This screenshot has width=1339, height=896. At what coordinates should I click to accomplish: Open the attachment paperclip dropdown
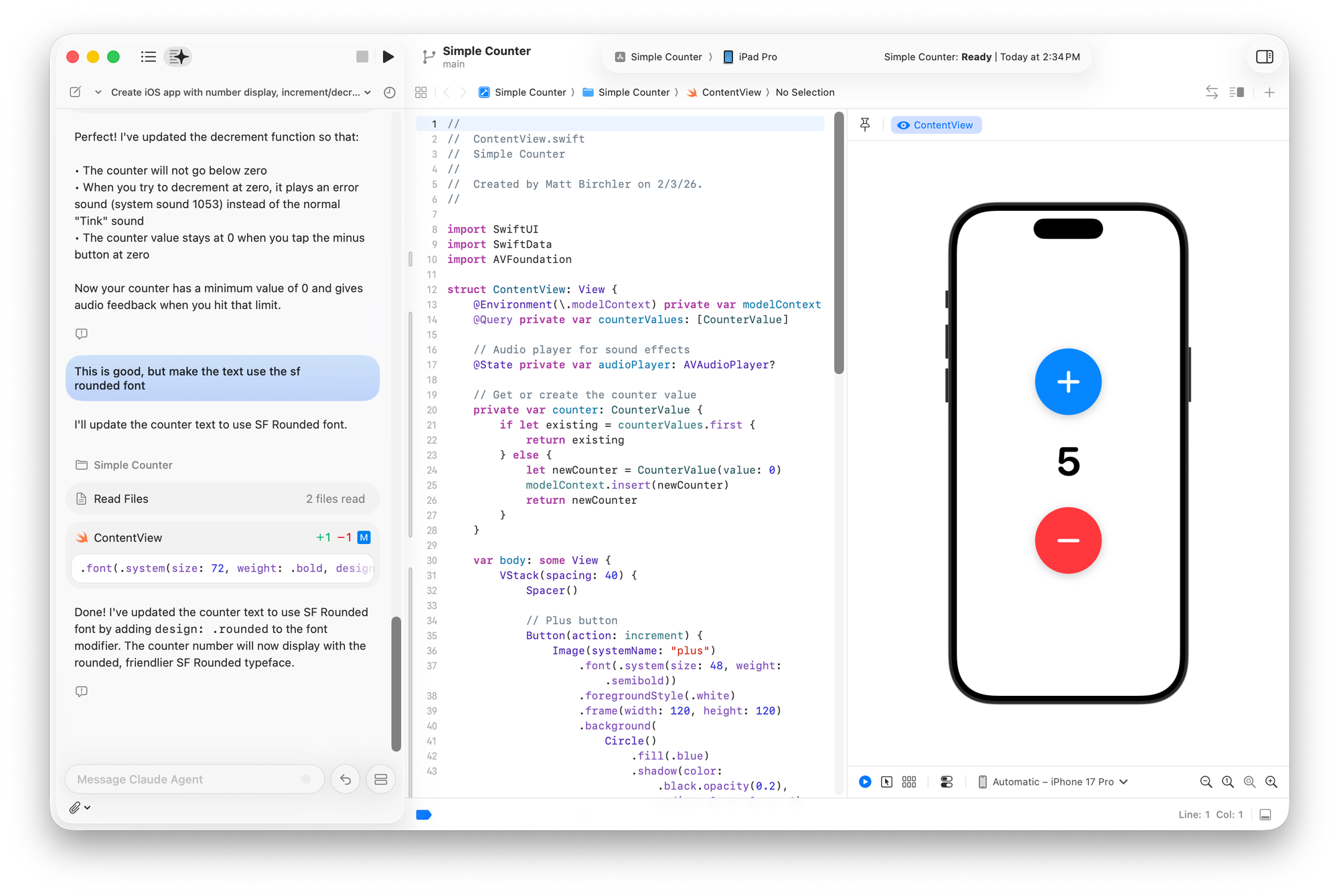coord(80,808)
